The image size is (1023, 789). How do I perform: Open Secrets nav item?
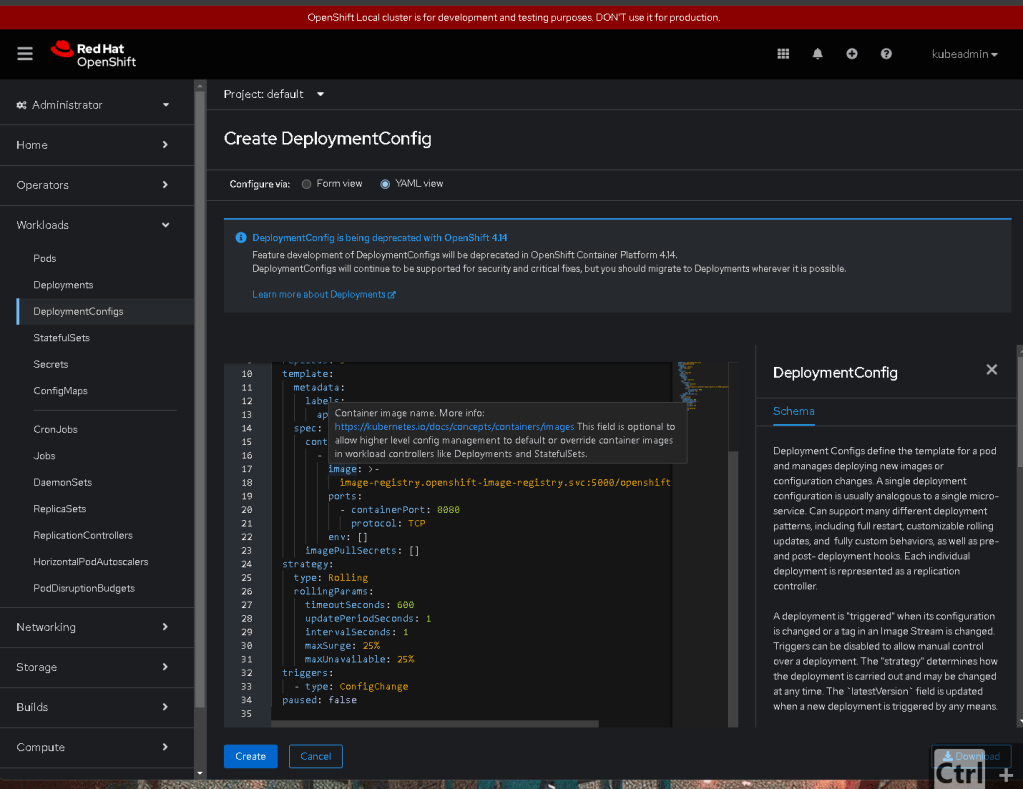51,364
